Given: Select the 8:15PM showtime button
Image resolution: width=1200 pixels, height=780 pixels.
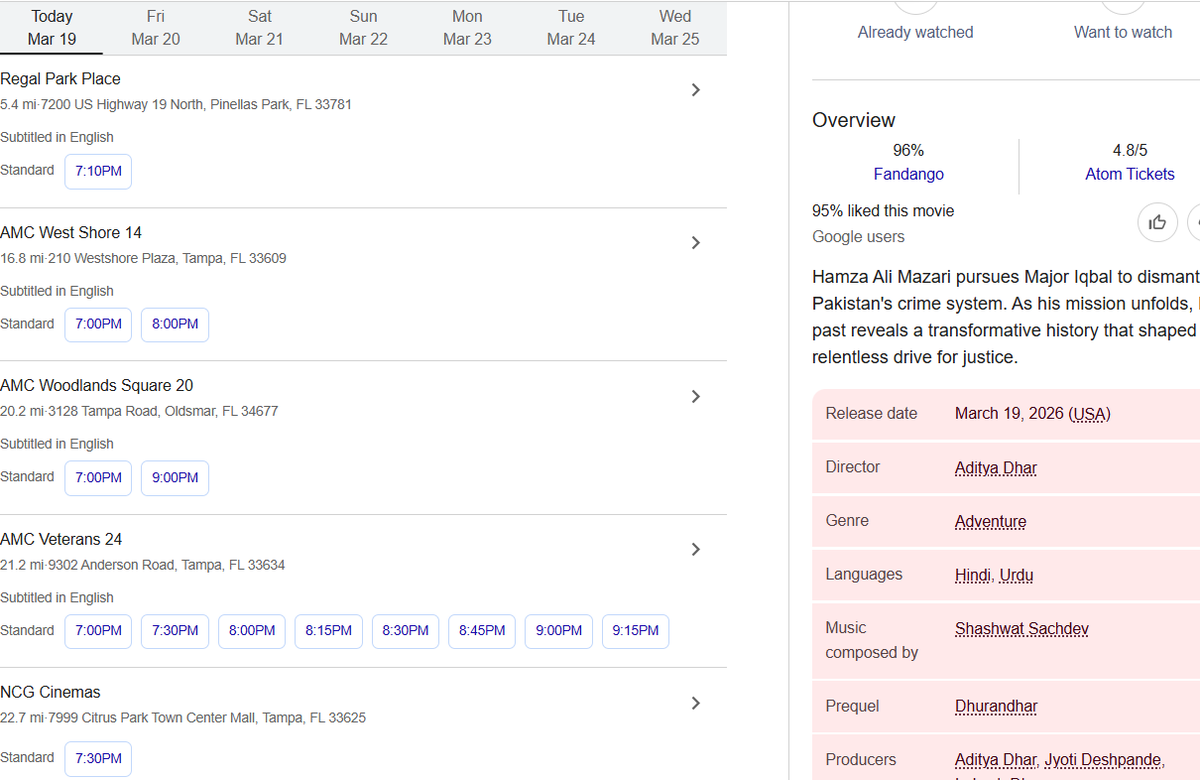Looking at the screenshot, I should click(329, 631).
